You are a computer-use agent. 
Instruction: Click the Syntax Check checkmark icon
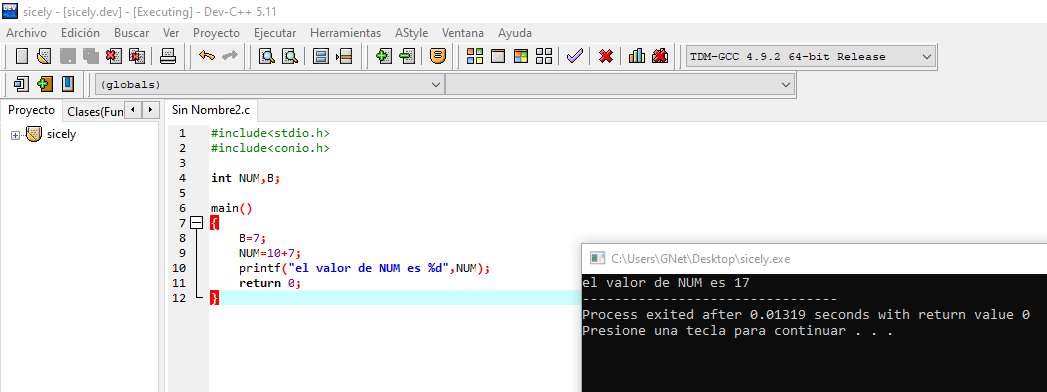(x=574, y=56)
